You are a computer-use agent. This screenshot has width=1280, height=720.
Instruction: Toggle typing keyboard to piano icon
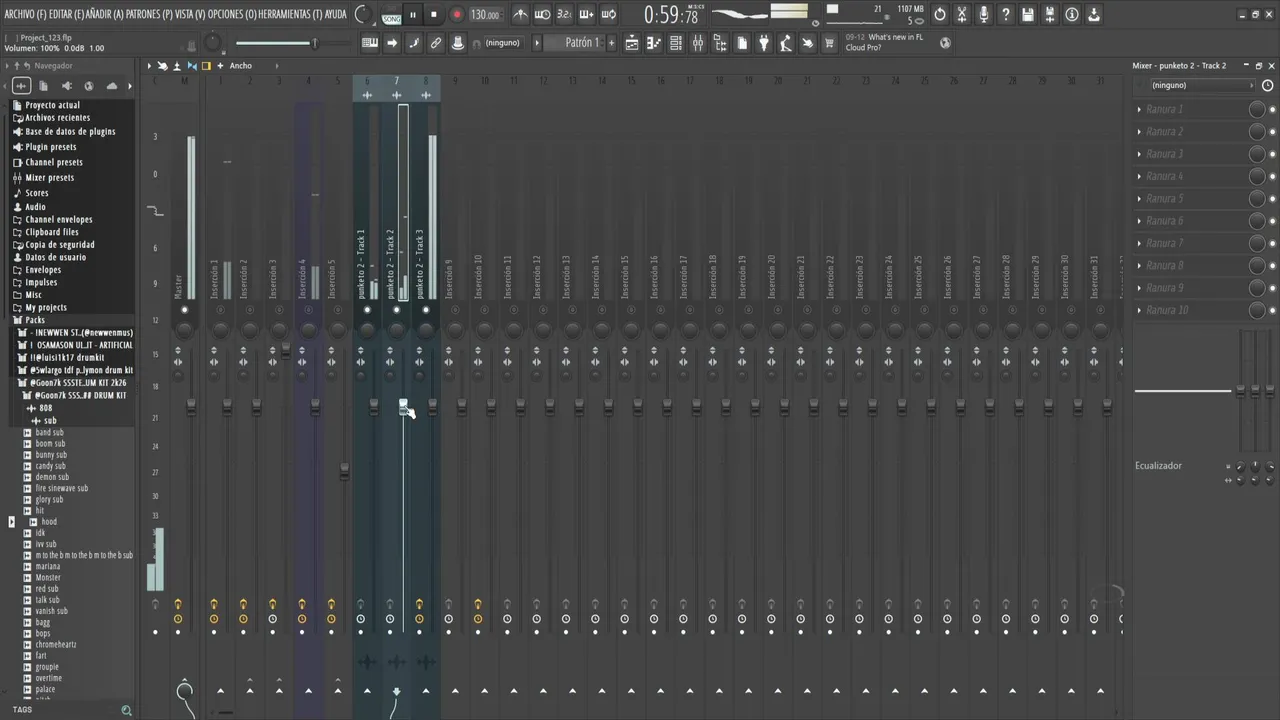370,43
